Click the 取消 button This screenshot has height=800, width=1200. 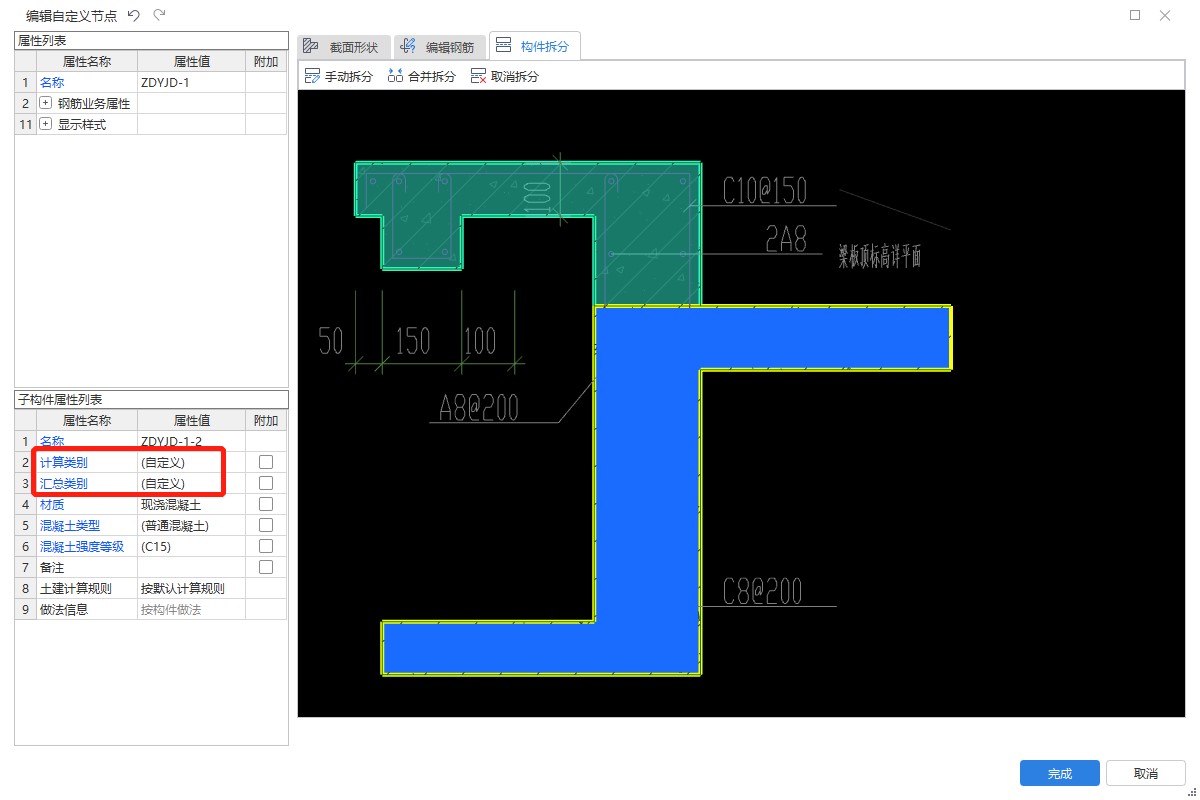tap(1146, 773)
